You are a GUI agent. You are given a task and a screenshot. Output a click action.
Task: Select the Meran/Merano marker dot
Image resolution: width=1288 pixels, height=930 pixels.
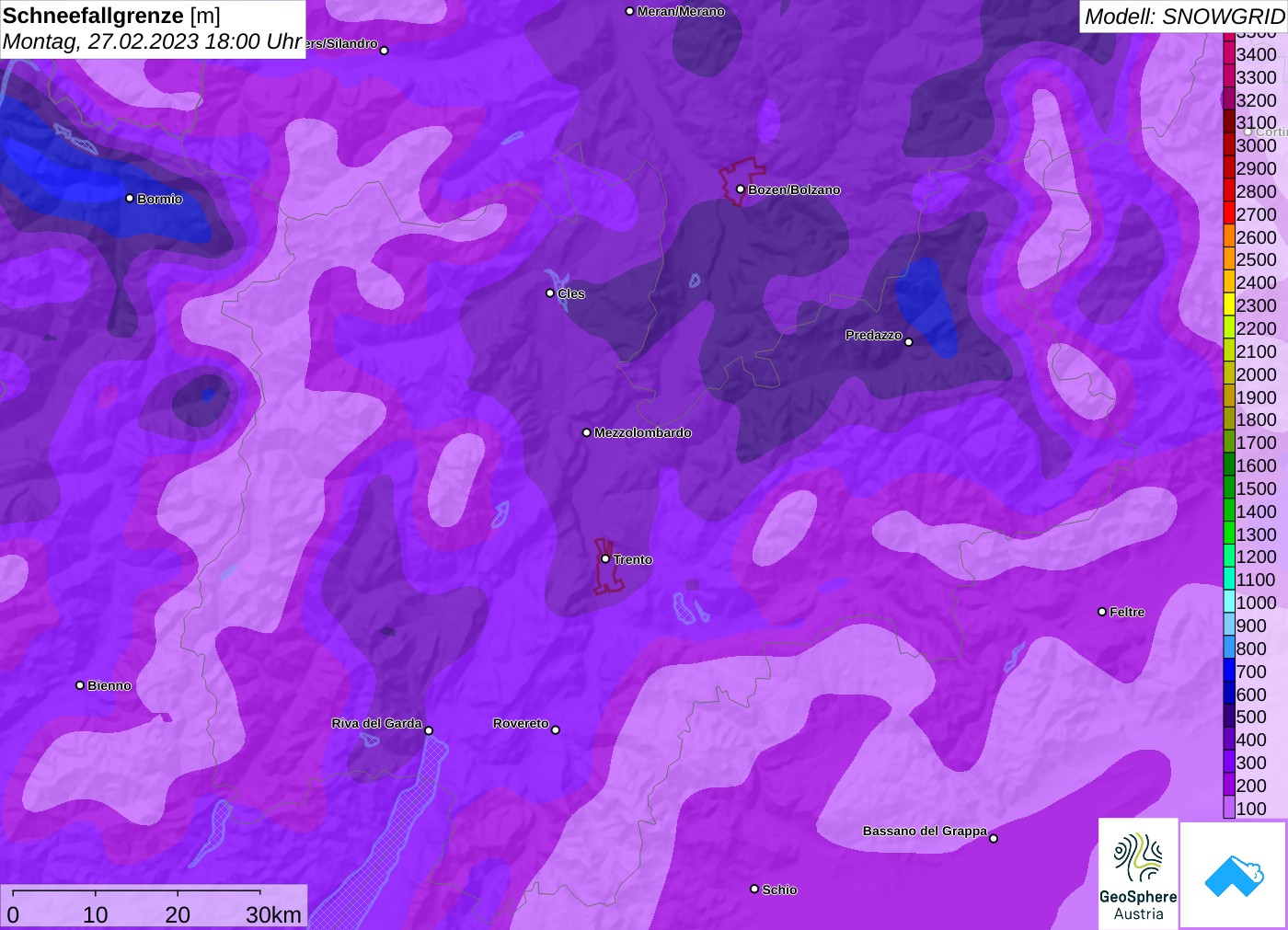(630, 12)
